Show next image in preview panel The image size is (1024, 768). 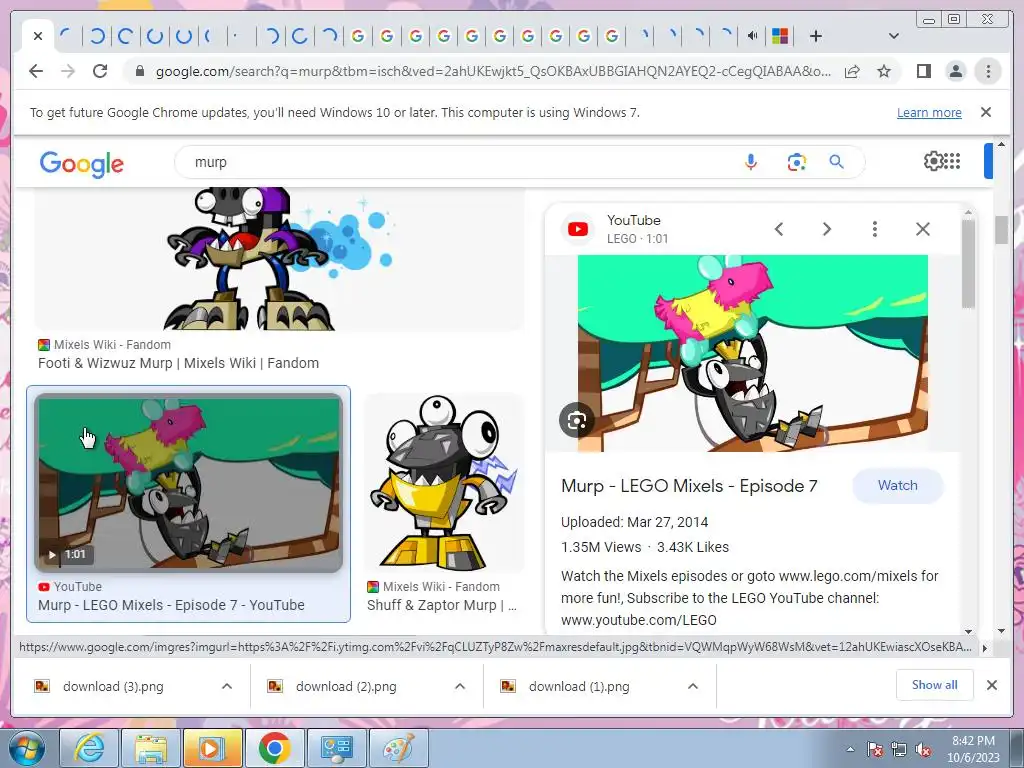827,229
